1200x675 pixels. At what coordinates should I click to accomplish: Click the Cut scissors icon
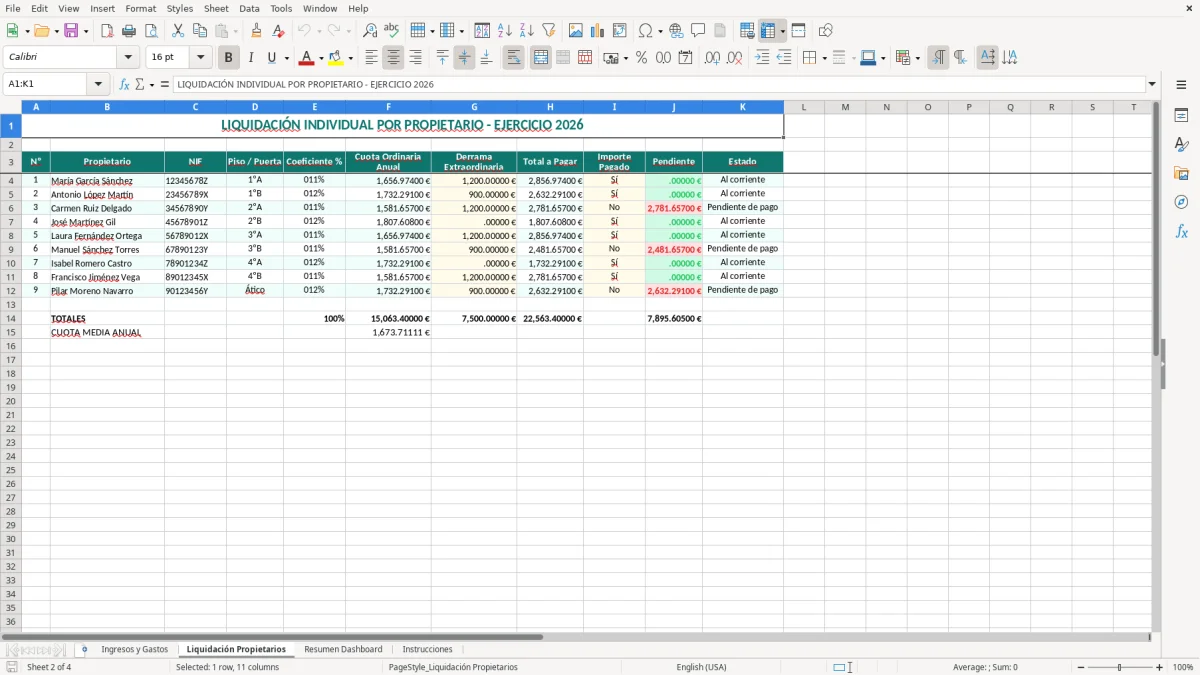[177, 31]
